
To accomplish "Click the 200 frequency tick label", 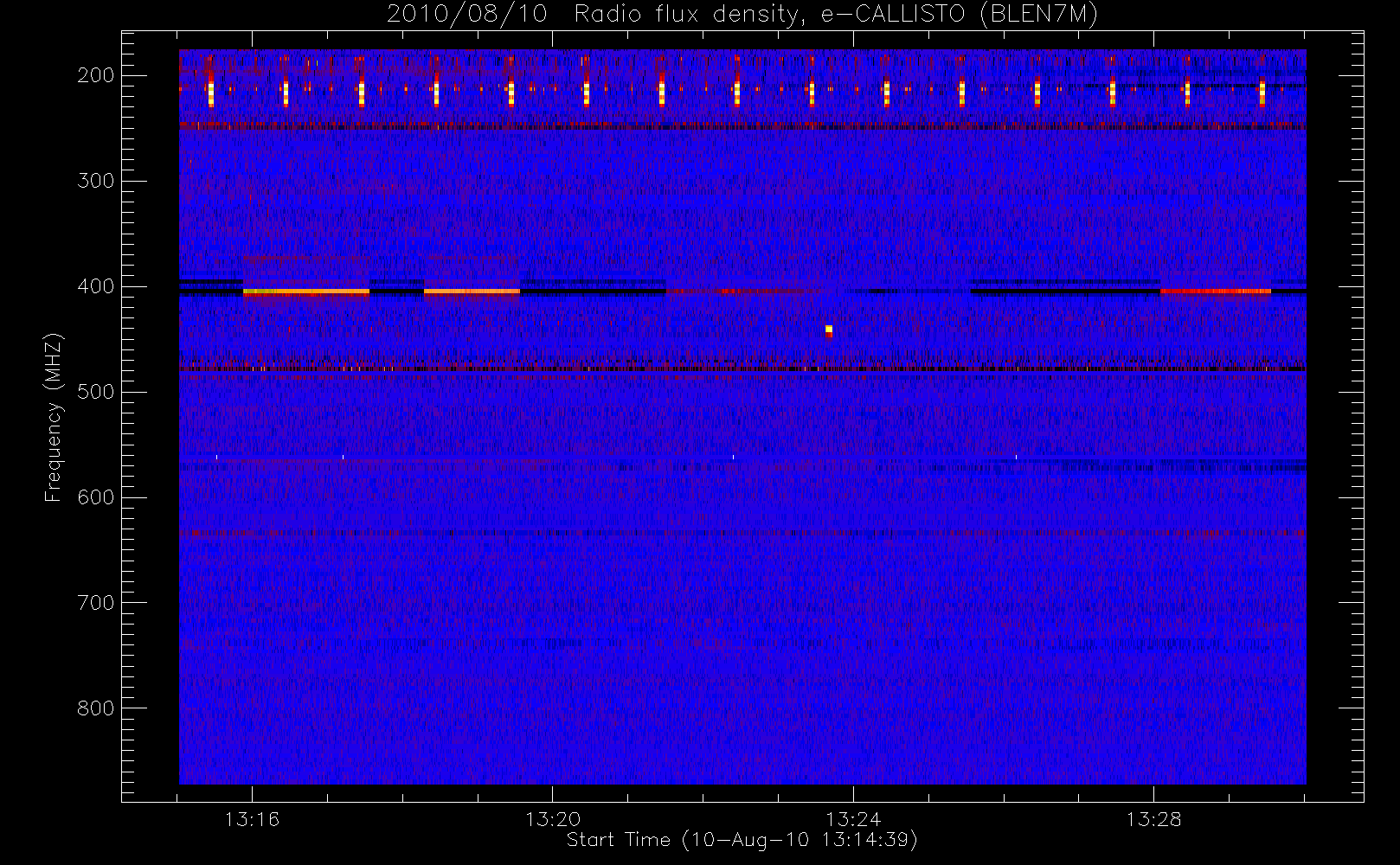I will click(96, 75).
